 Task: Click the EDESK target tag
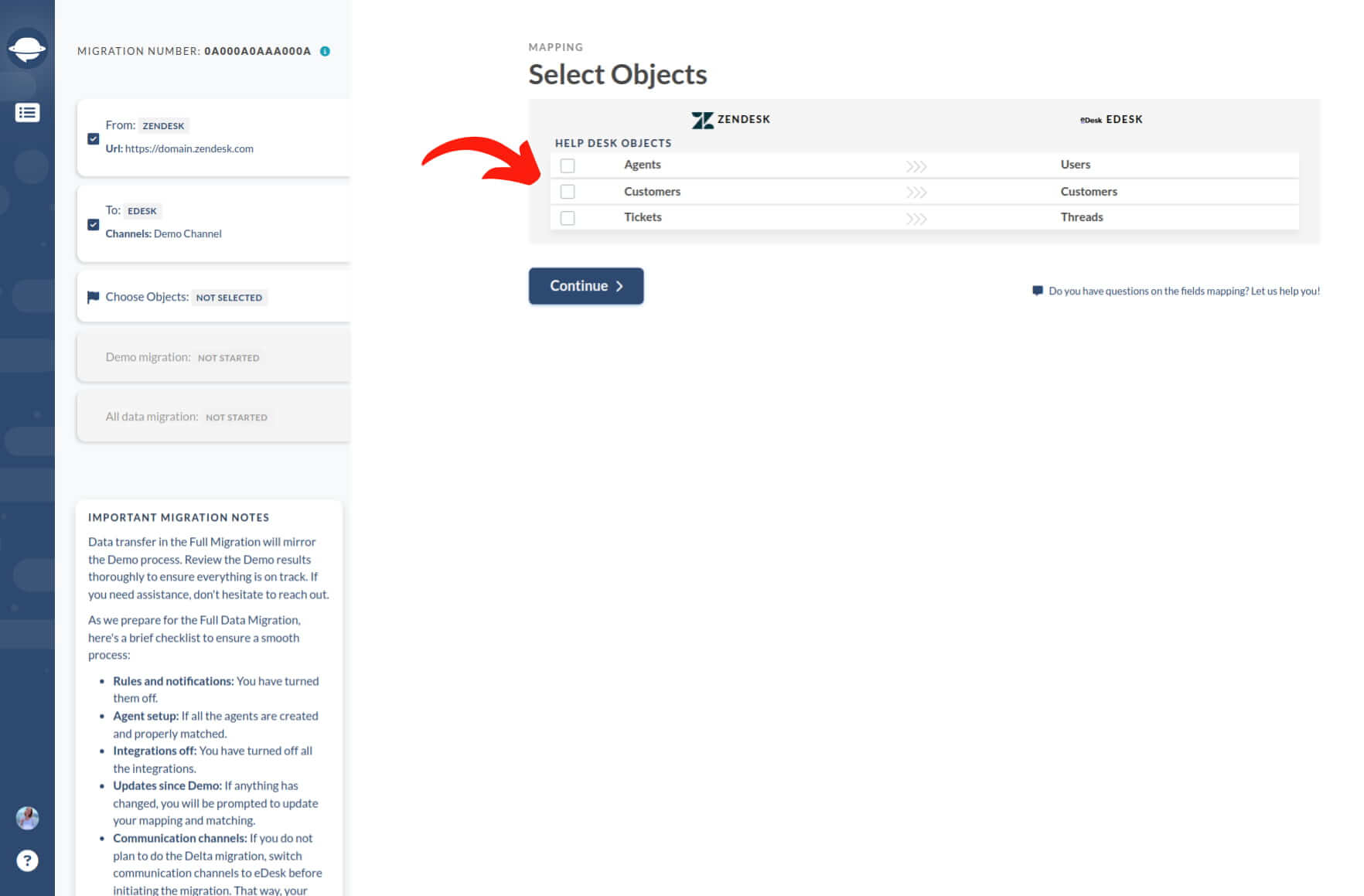point(142,211)
